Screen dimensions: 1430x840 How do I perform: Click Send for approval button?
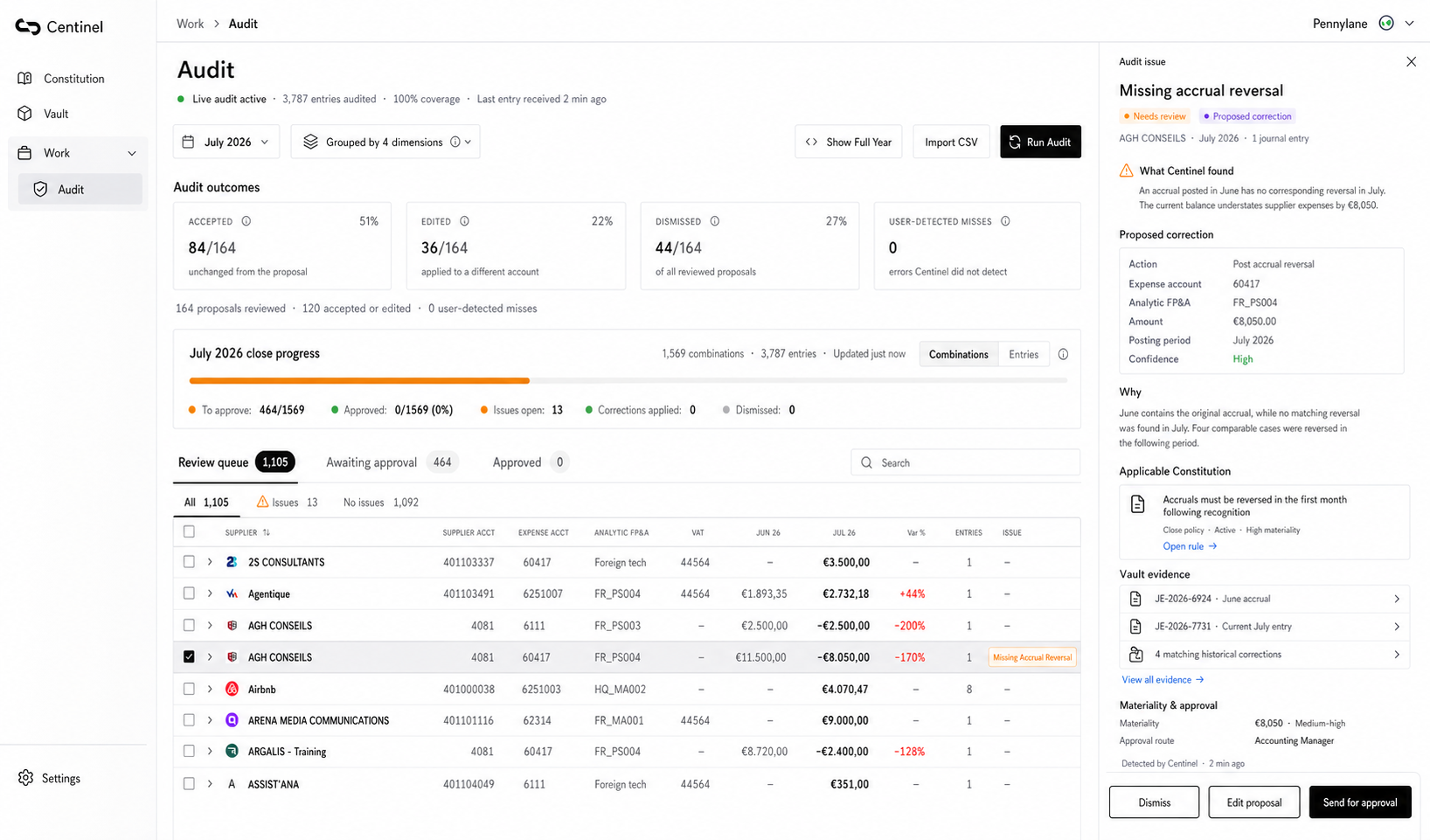[x=1360, y=802]
